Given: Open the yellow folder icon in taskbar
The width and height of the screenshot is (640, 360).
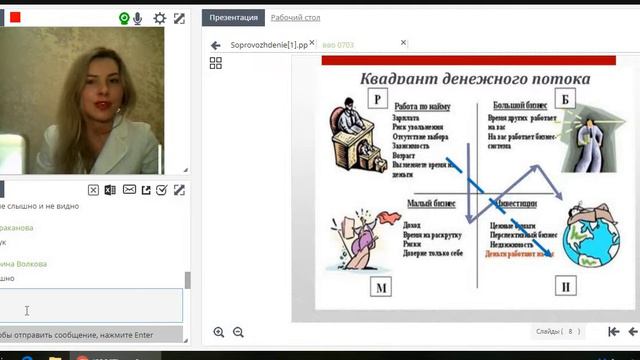Looking at the screenshot, I should pos(55,358).
